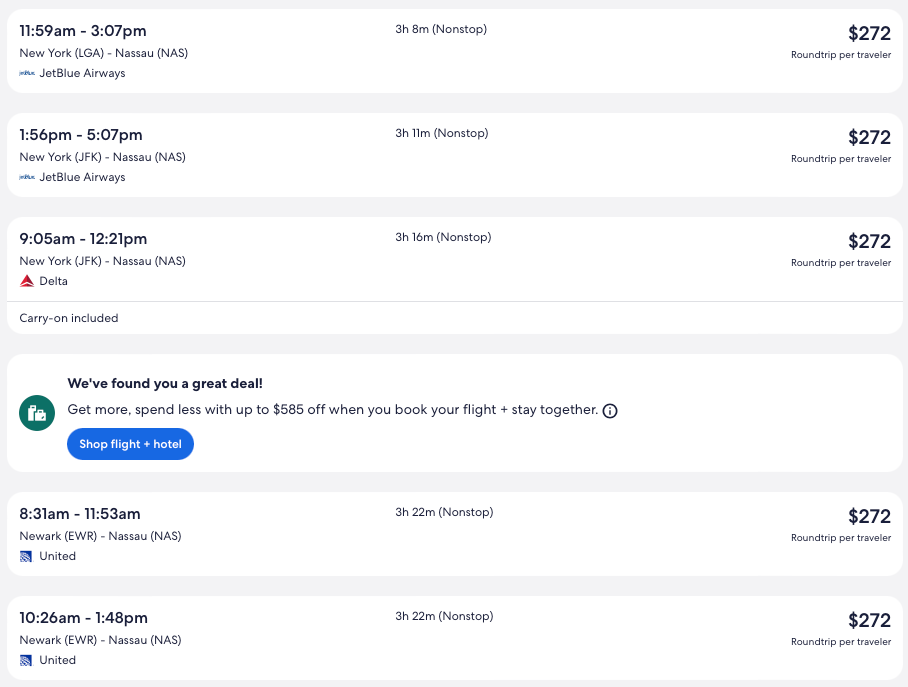Click the We've found you a great deal heading
908x687 pixels.
[x=165, y=383]
